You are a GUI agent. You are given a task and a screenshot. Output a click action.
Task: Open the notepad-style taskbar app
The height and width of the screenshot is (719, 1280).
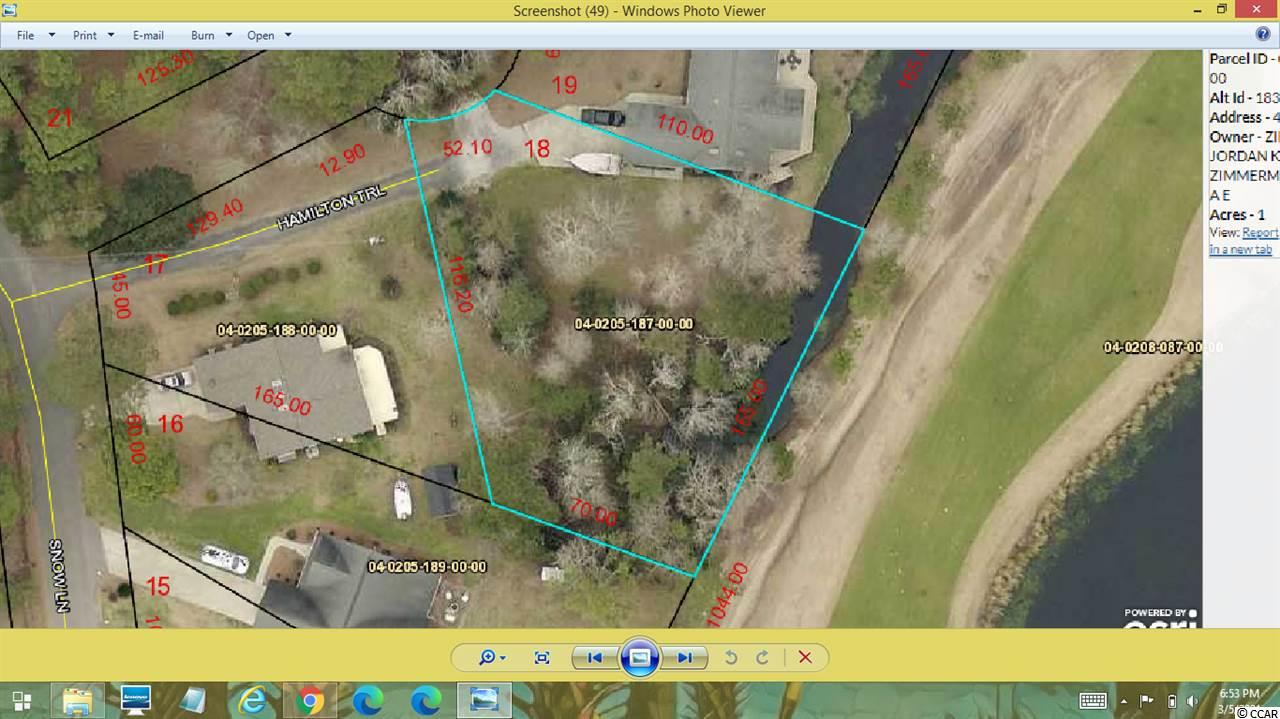point(193,701)
